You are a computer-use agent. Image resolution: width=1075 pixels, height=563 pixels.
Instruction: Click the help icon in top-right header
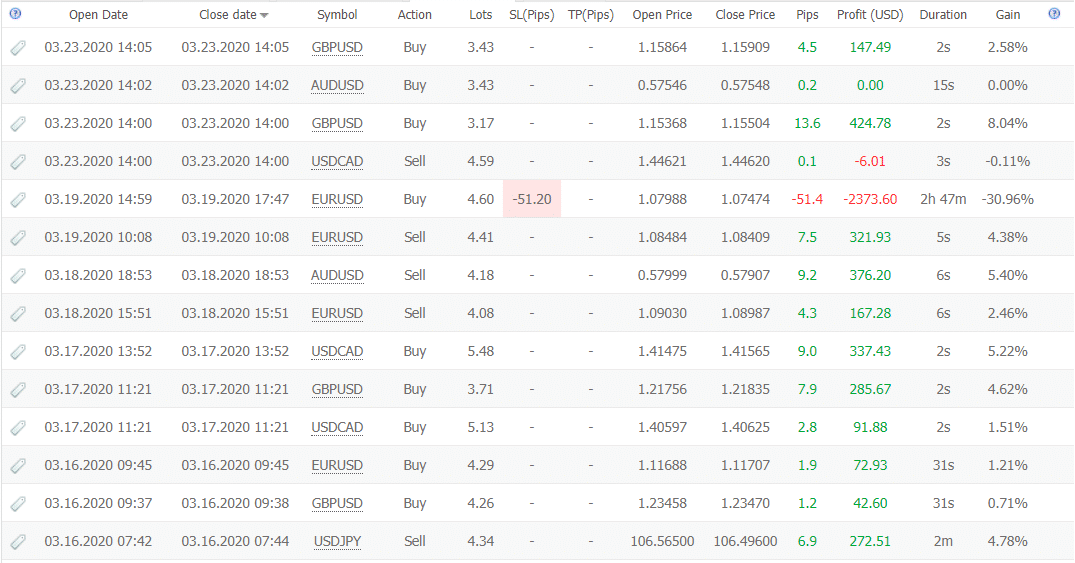coord(1054,14)
